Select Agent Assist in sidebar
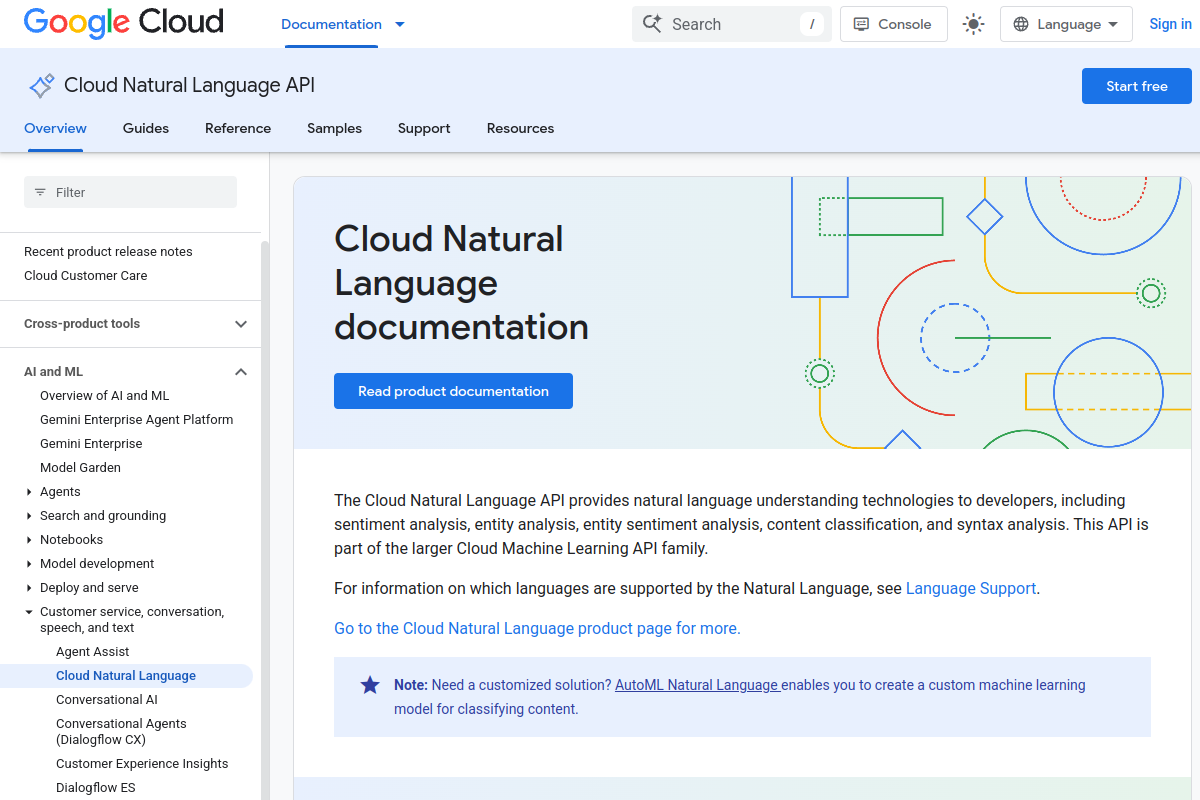The image size is (1200, 800). [x=93, y=652]
